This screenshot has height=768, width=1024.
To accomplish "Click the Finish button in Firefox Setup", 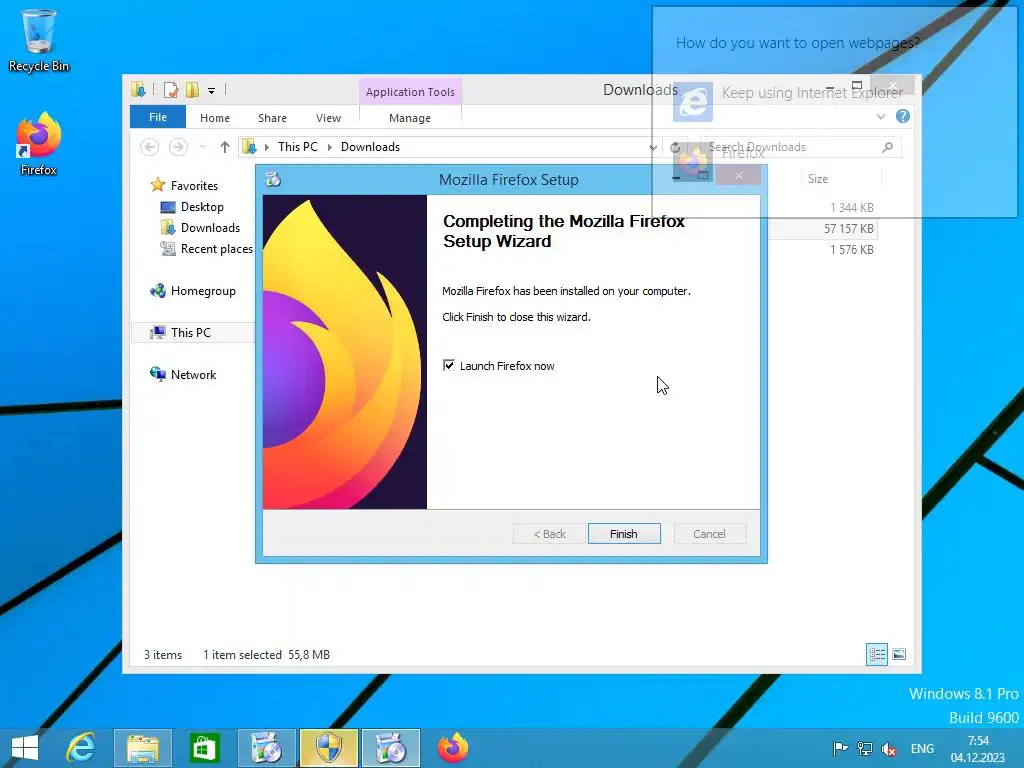I will (624, 534).
